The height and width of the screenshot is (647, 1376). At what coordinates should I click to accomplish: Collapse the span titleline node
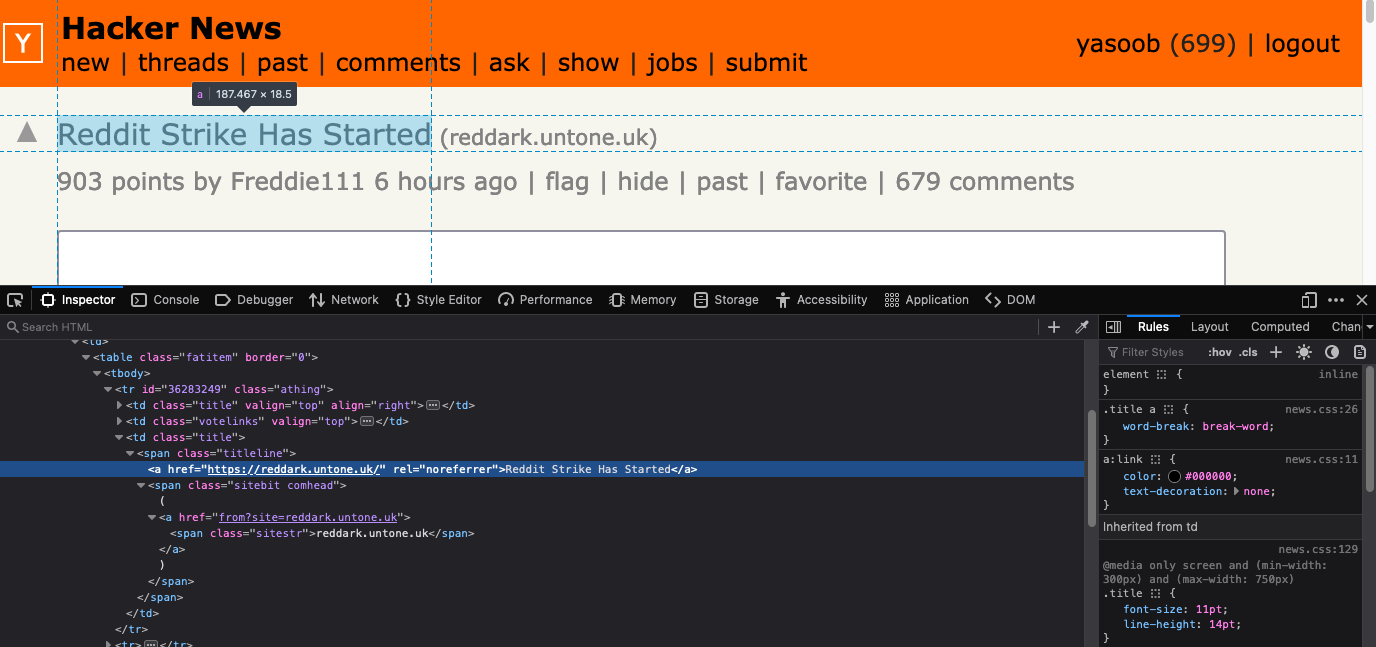[x=130, y=454]
